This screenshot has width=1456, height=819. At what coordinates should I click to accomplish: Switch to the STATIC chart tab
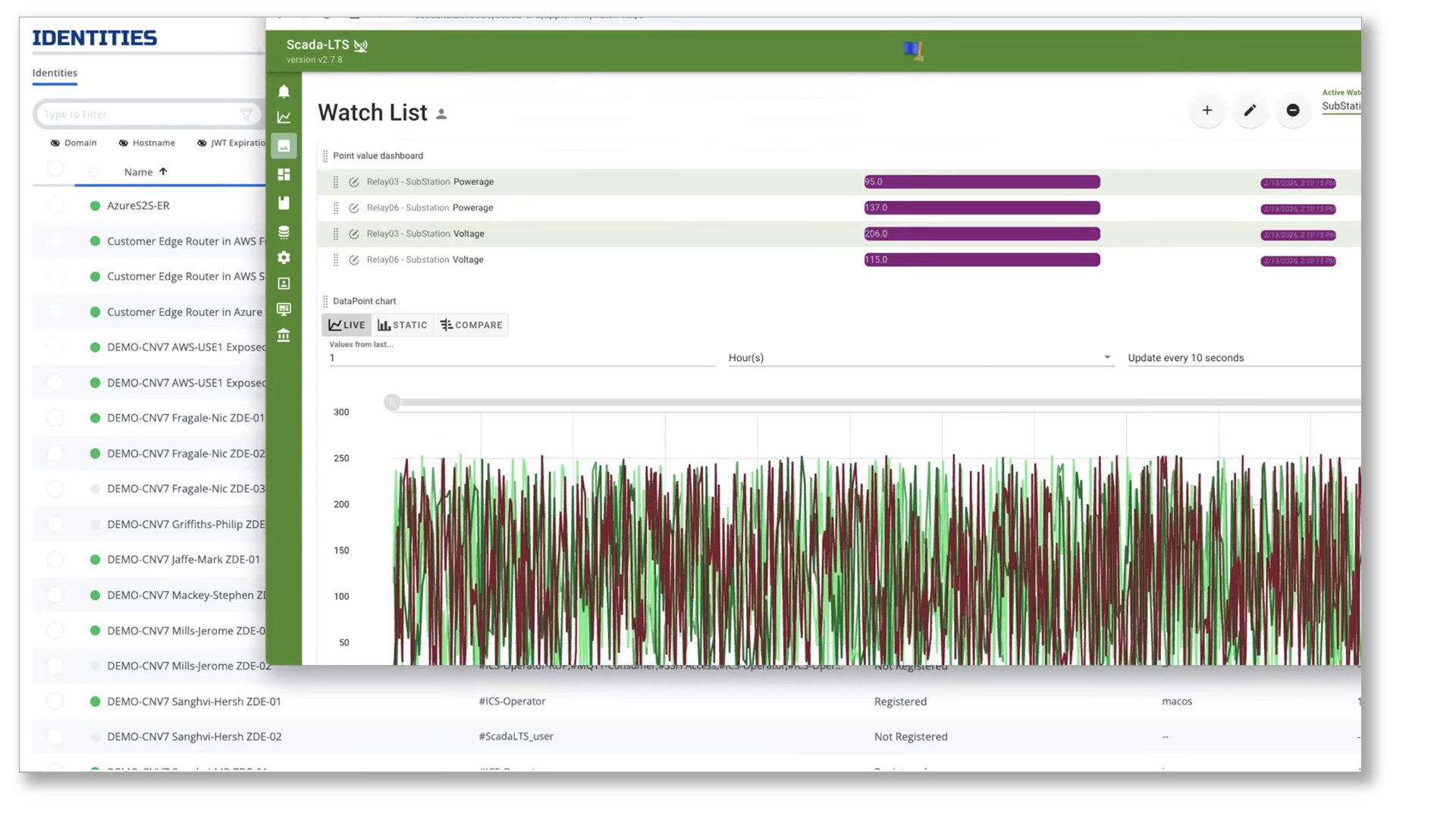pyautogui.click(x=403, y=325)
